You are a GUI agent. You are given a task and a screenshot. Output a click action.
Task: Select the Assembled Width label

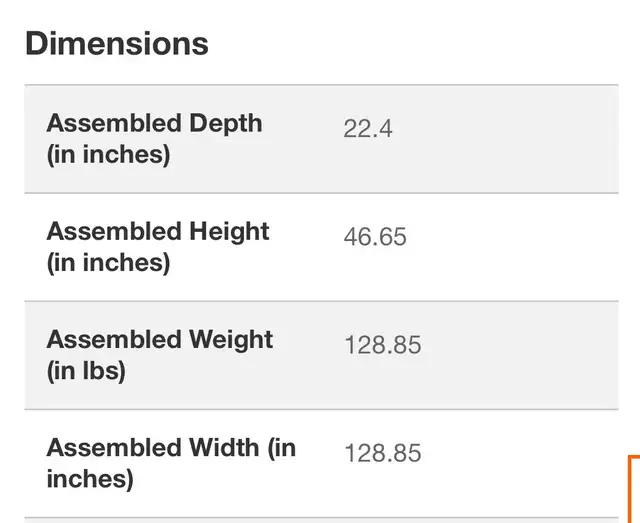171,463
